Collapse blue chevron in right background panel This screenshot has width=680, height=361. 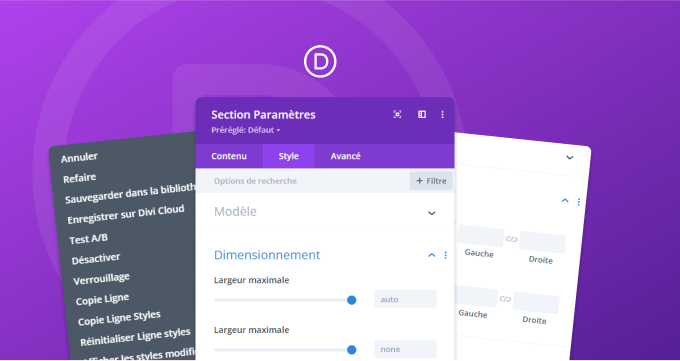(565, 200)
